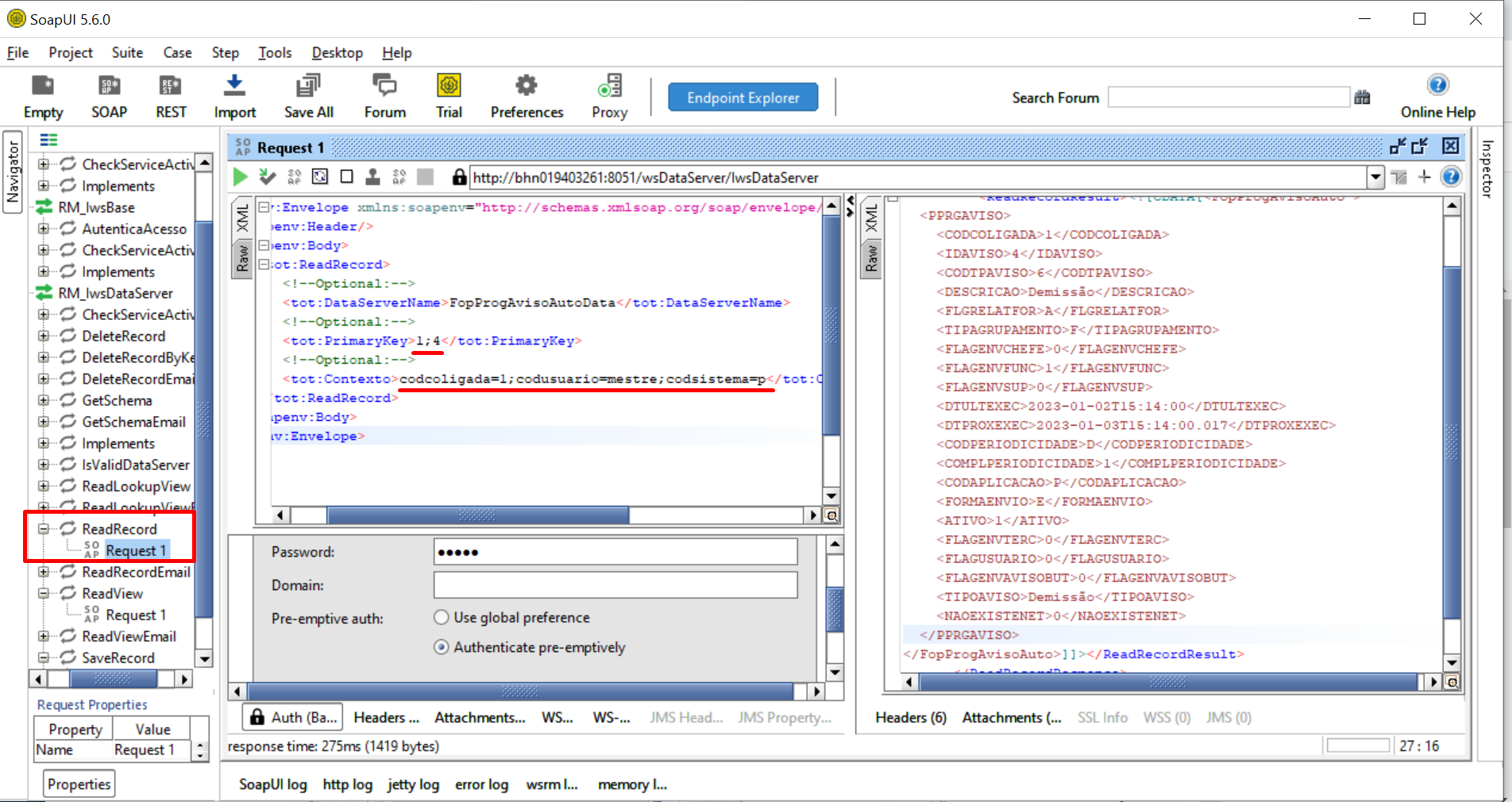Select Request 1 under ReadRecord
Screen dimensions: 1512x802
point(136,550)
